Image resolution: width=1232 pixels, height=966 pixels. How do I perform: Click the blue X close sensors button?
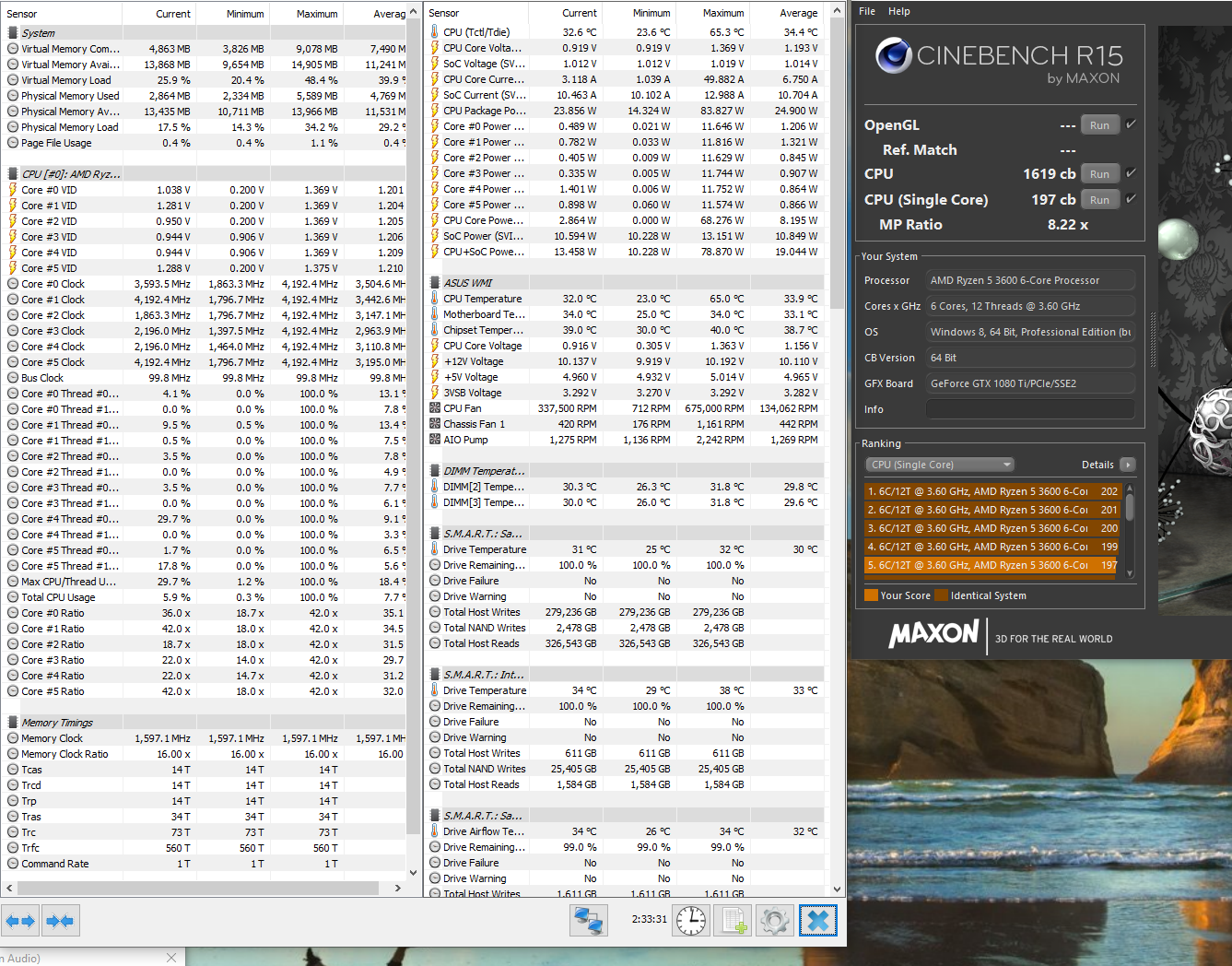(x=818, y=920)
